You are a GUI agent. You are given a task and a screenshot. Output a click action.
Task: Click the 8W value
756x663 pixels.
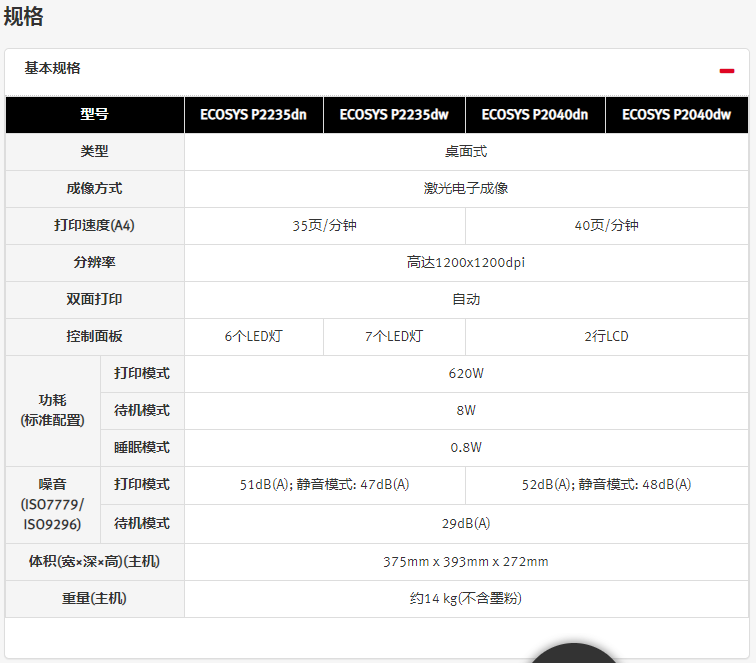tap(466, 411)
